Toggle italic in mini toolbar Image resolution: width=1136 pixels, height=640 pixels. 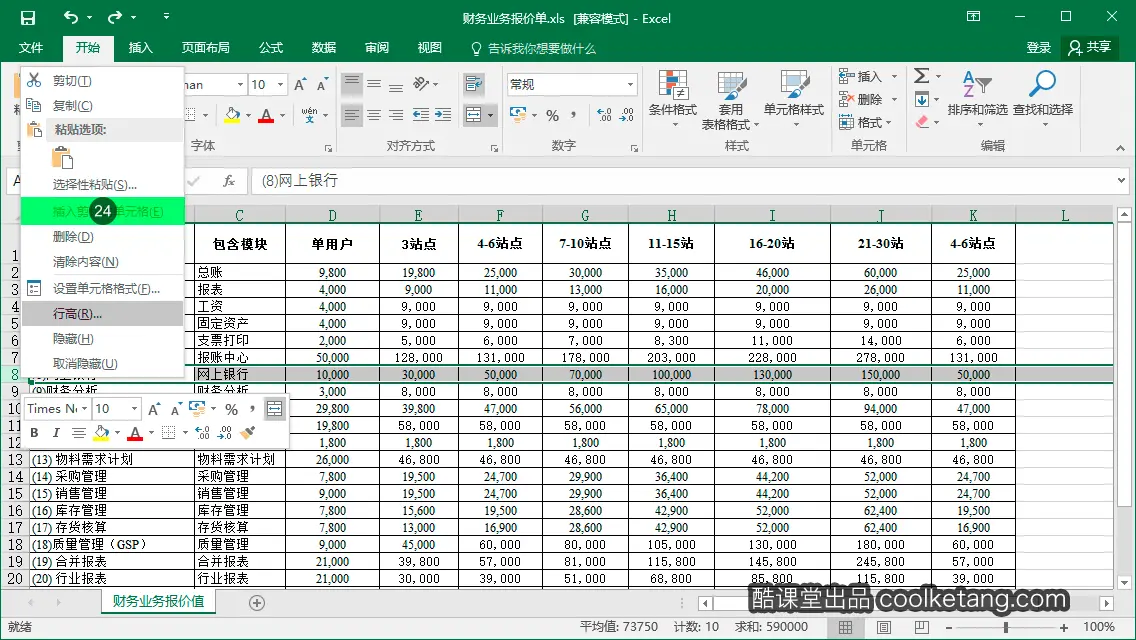click(56, 433)
